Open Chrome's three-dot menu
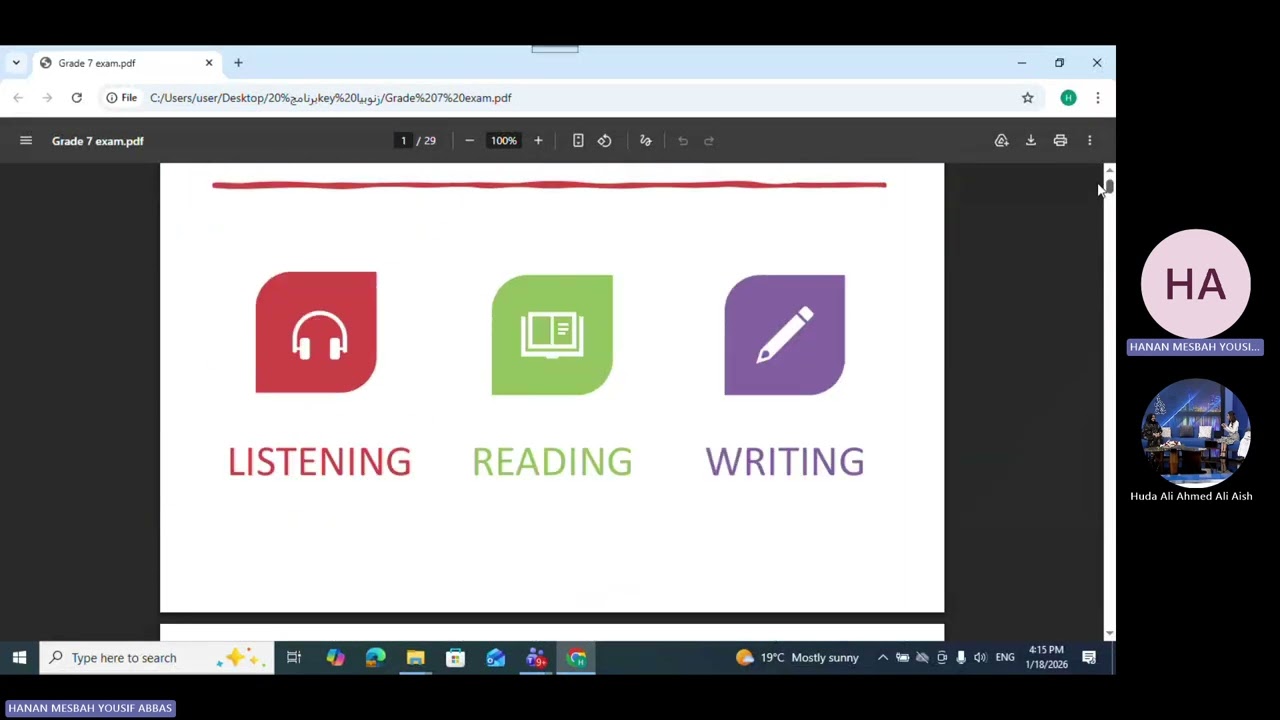This screenshot has height=720, width=1280. tap(1098, 98)
